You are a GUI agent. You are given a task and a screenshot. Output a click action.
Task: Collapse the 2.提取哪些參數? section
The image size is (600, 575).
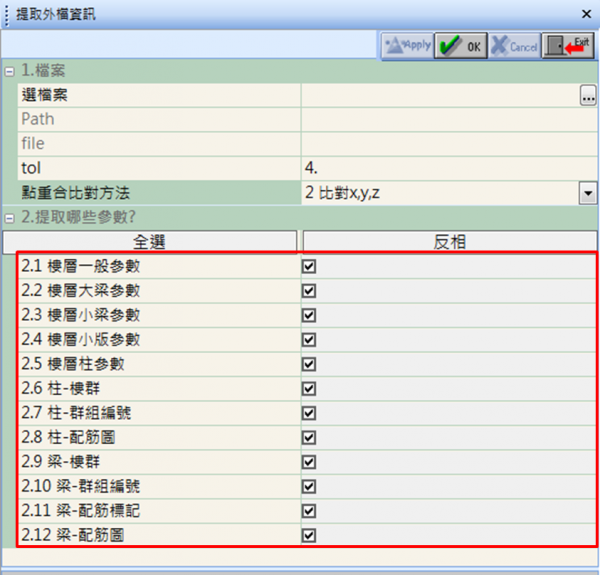coord(9,218)
